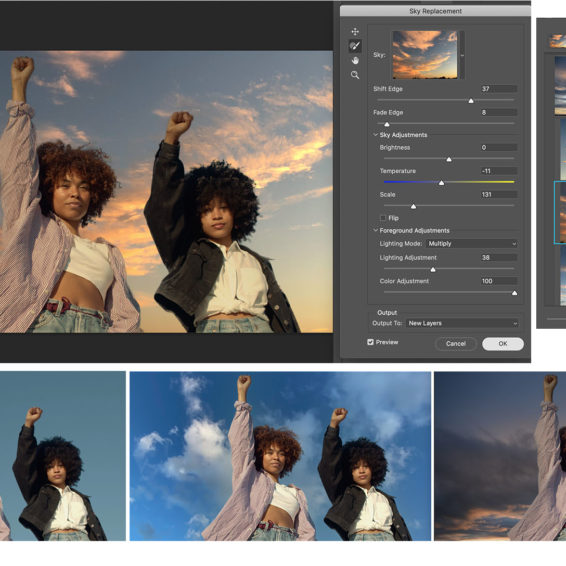566x566 pixels.
Task: Select the blue cloudy sky image below
Action: click(x=280, y=456)
